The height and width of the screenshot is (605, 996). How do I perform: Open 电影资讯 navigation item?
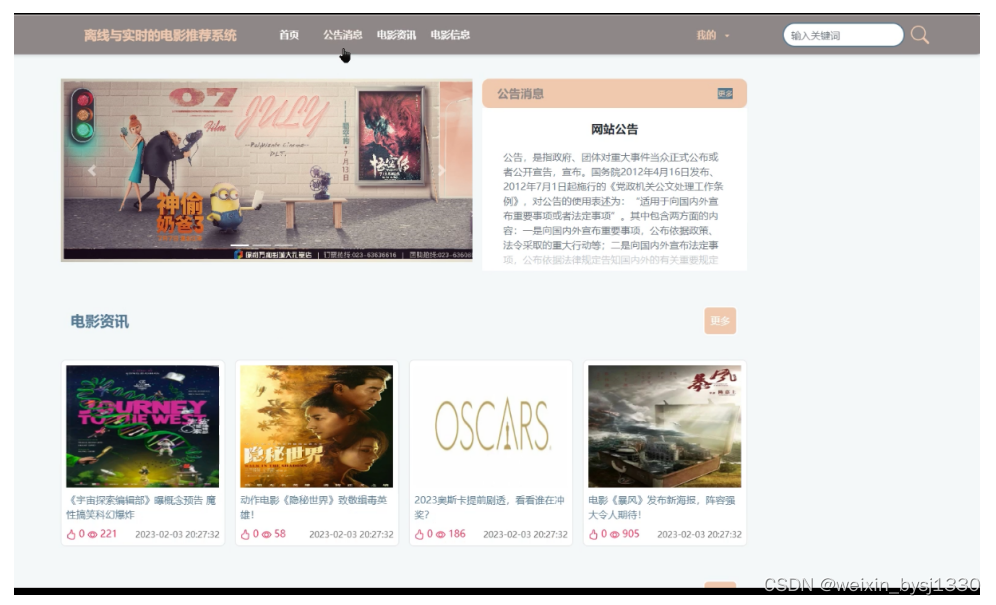pyautogui.click(x=396, y=35)
